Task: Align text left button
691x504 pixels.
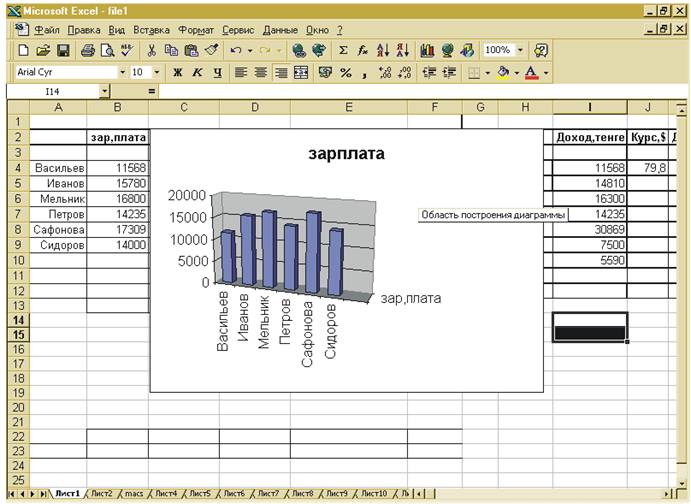Action: tap(241, 73)
